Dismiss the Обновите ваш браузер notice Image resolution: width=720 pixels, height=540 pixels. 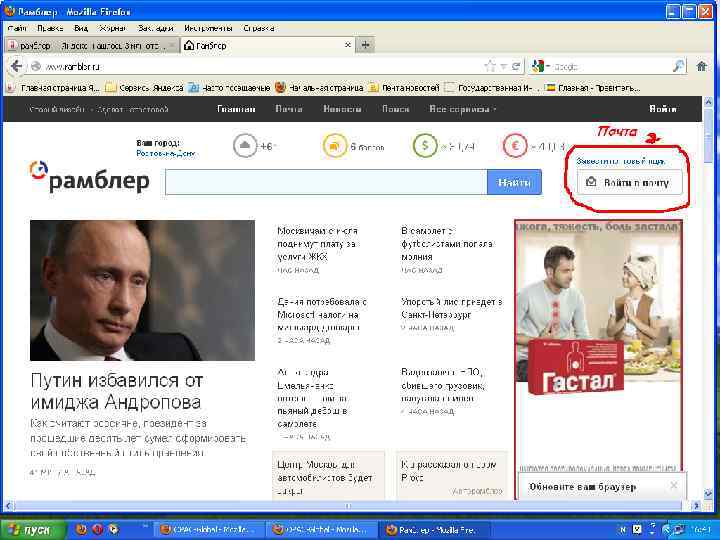674,485
